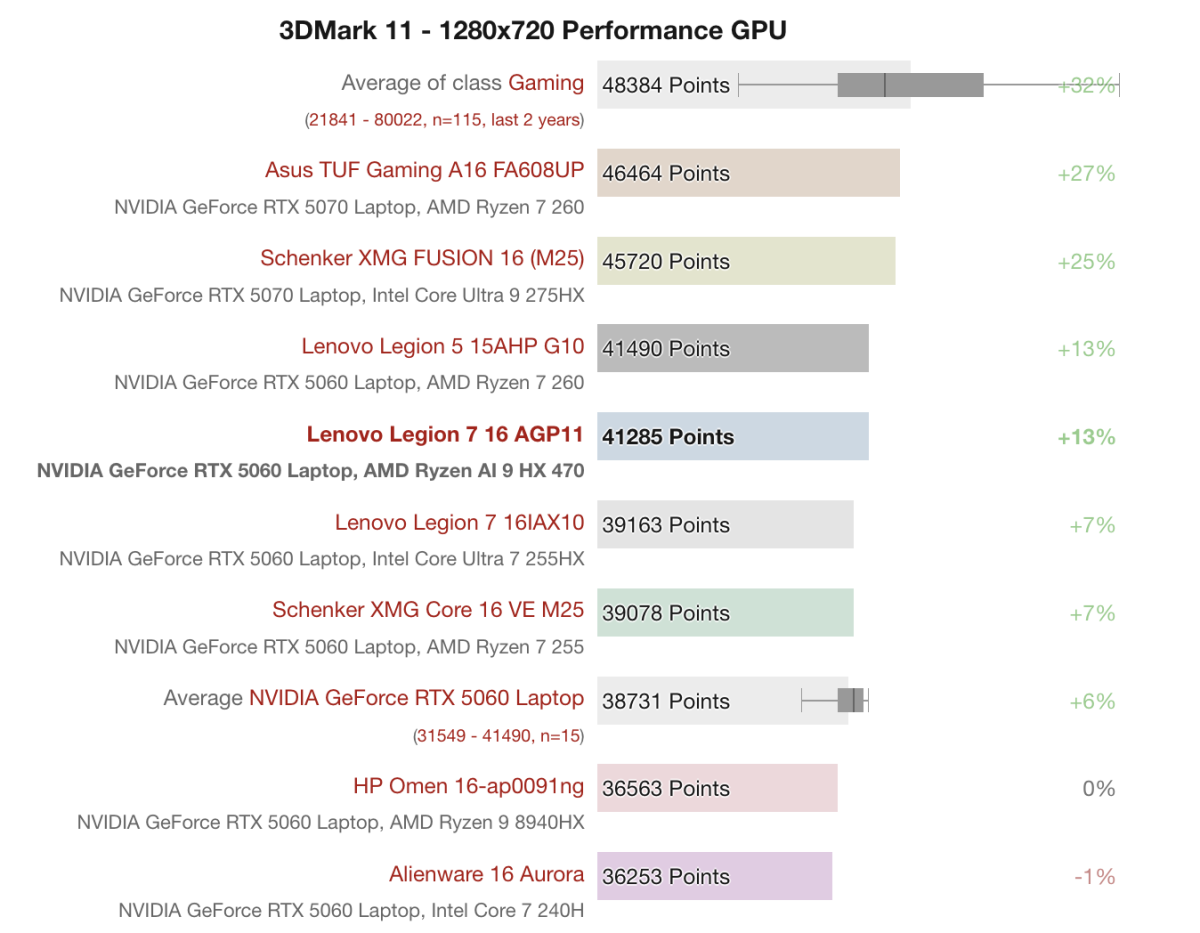Select the 36253 Points bar
The height and width of the screenshot is (933, 1200).
[x=714, y=877]
